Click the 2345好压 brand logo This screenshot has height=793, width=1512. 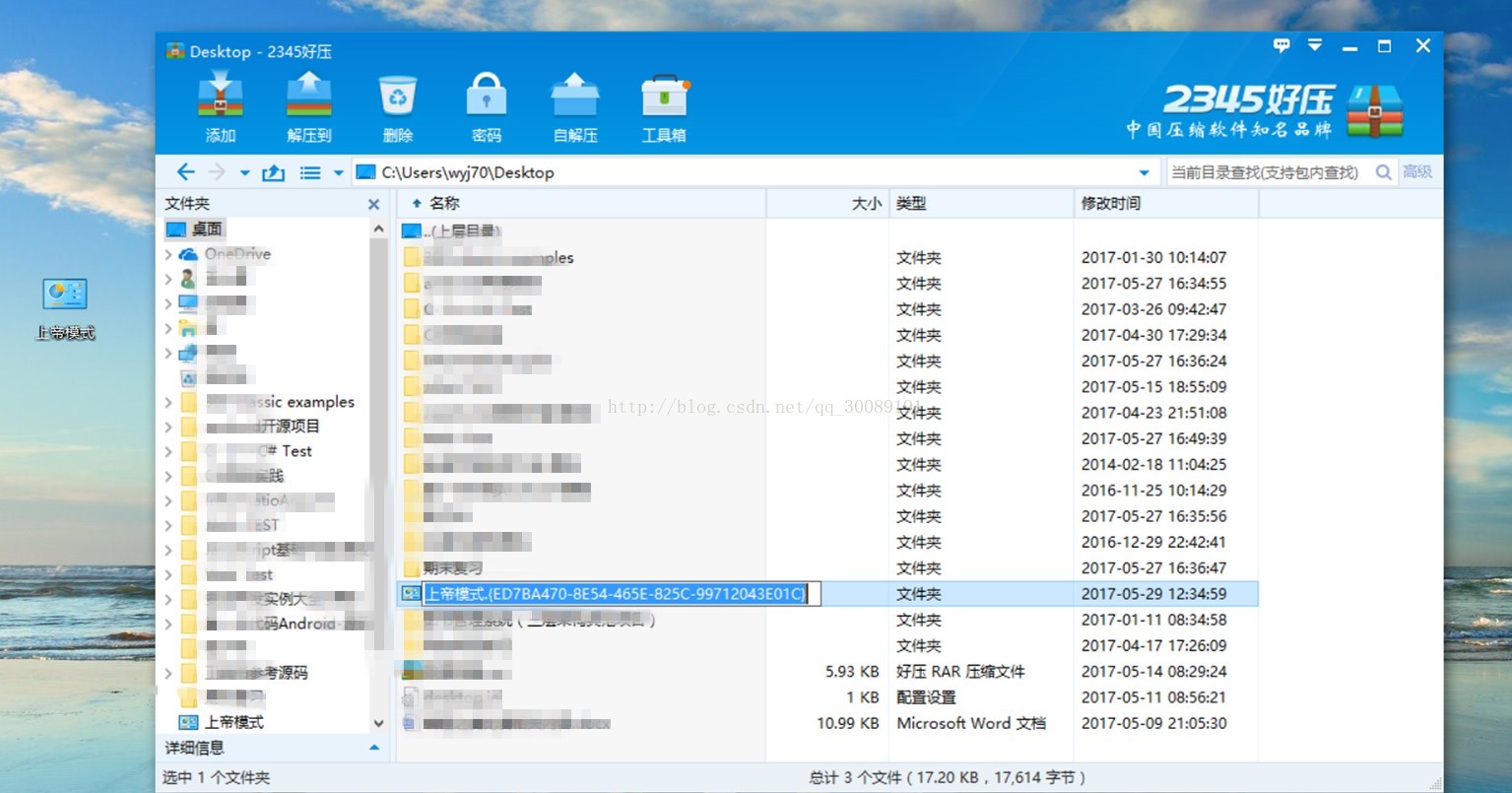1266,110
